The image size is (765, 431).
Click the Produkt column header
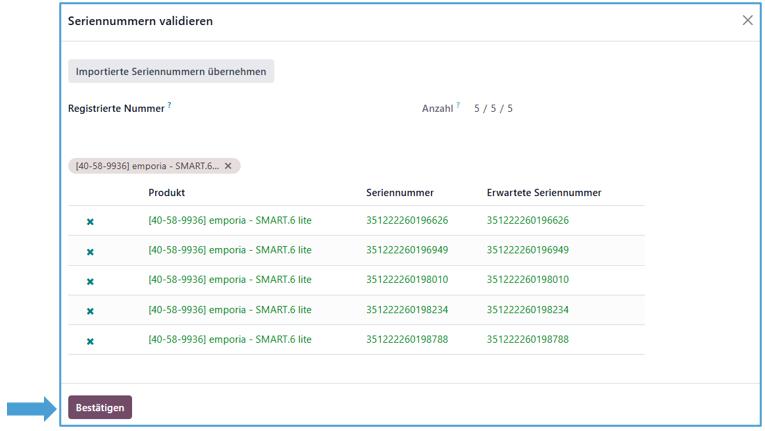tap(166, 192)
